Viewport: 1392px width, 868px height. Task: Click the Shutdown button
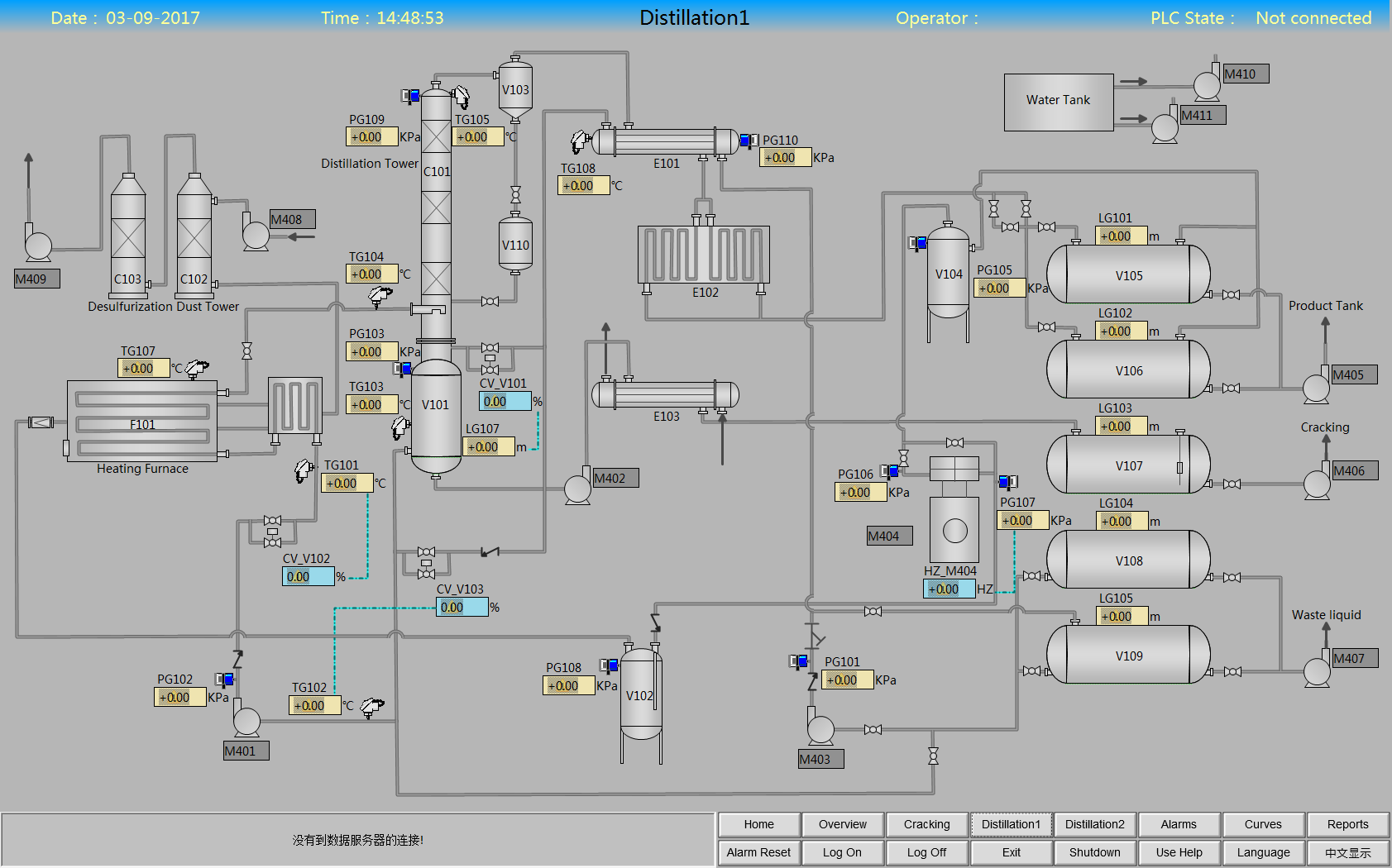pyautogui.click(x=1094, y=852)
